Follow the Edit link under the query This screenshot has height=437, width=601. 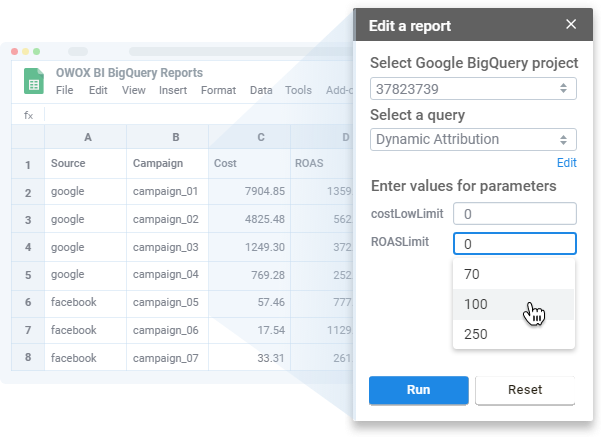click(x=566, y=162)
